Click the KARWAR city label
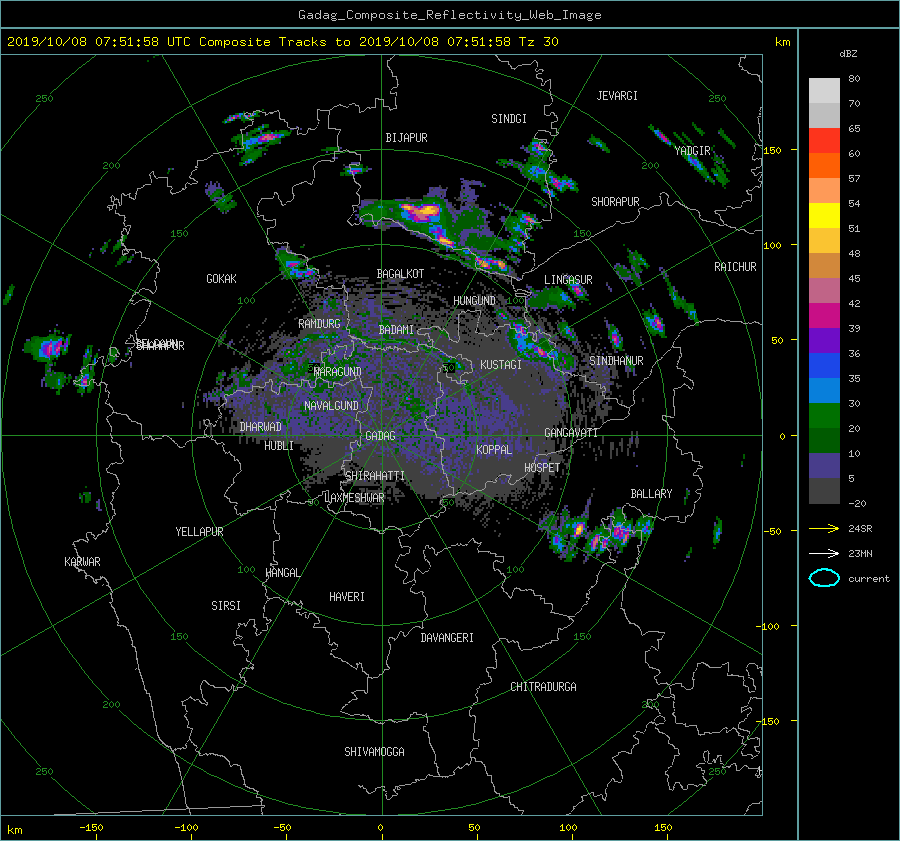This screenshot has height=841, width=900. click(82, 562)
